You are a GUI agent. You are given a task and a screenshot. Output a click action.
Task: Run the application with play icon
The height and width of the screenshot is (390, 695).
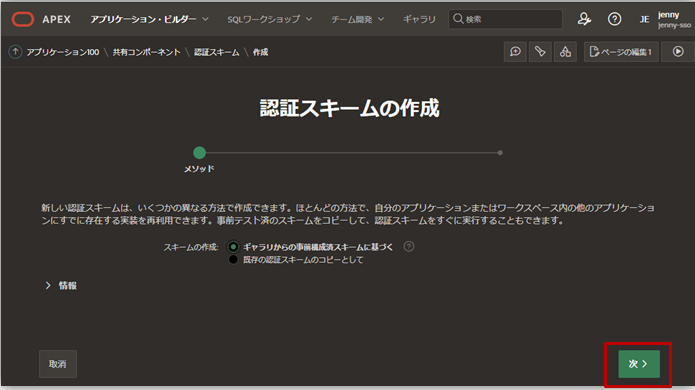point(678,52)
